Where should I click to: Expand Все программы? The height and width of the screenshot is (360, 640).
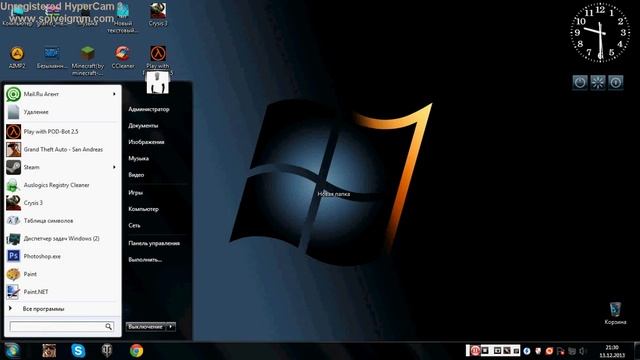pyautogui.click(x=62, y=309)
